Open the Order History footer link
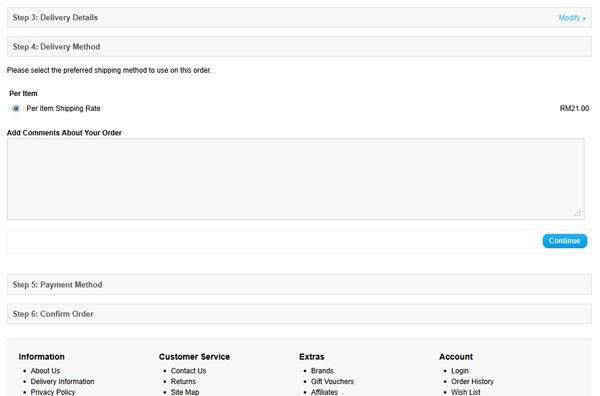600x396 pixels. (472, 381)
